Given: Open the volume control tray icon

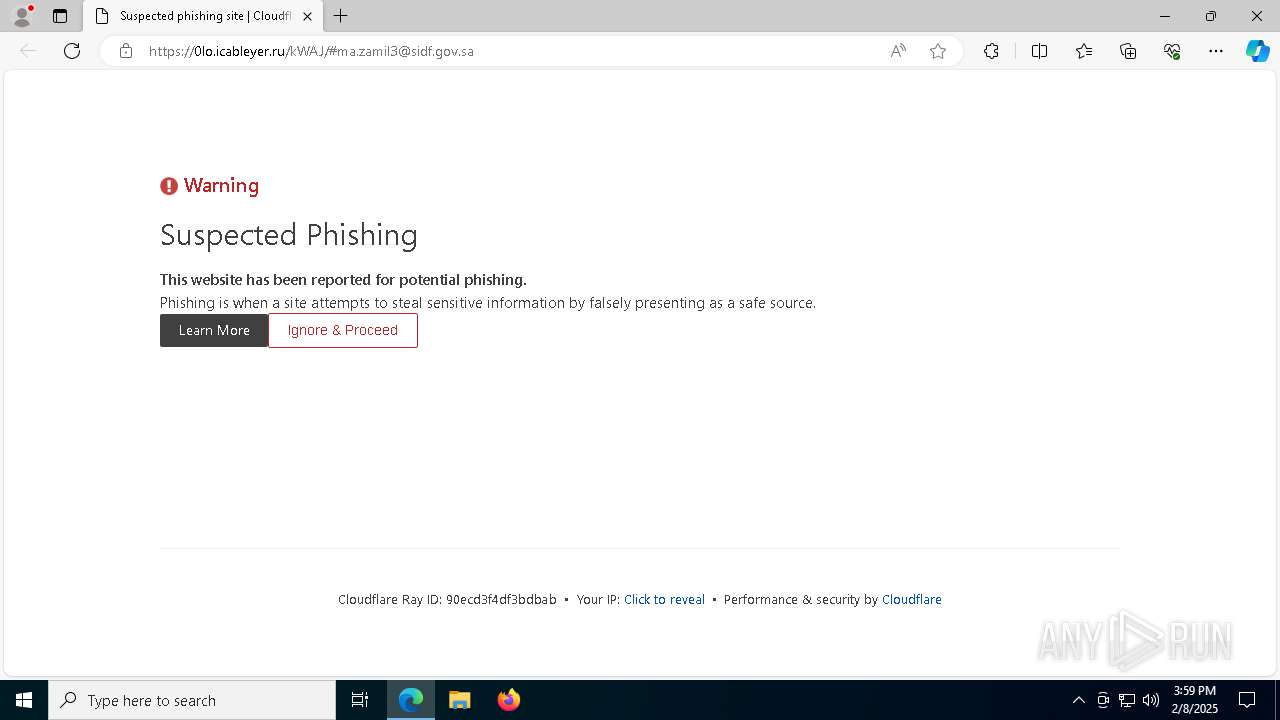Looking at the screenshot, I should [x=1151, y=700].
